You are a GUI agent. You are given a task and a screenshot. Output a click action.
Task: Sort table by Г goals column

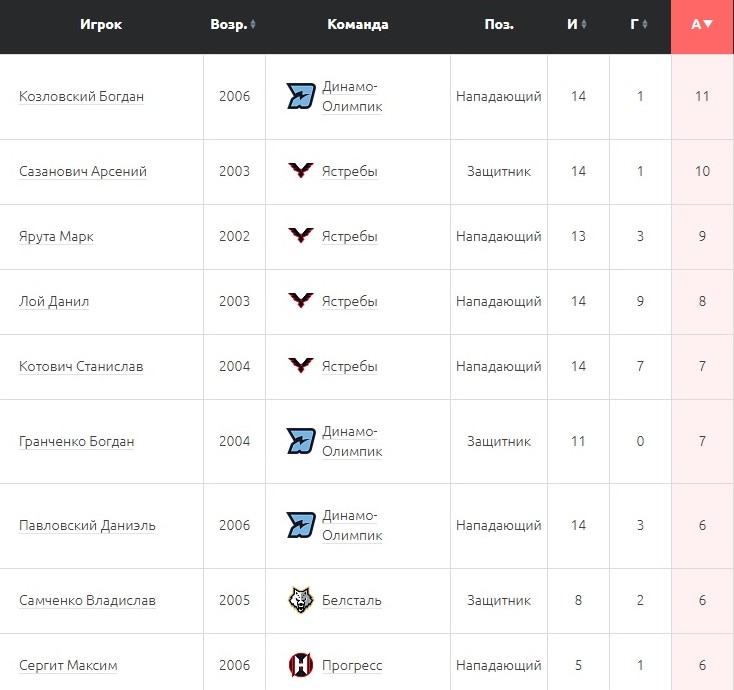click(x=639, y=25)
